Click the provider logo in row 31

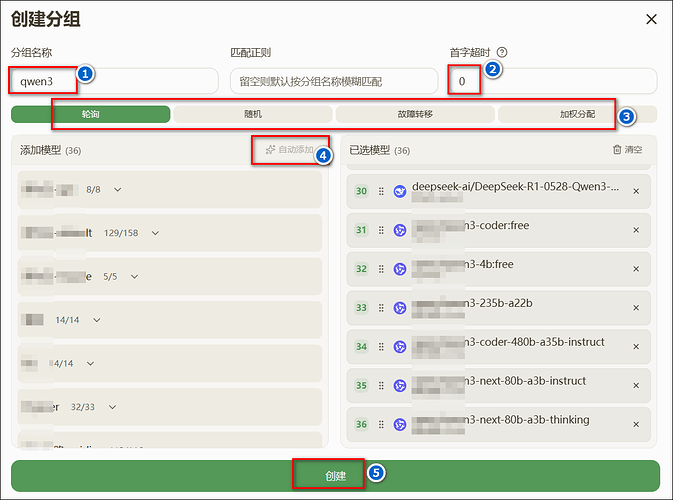[400, 230]
